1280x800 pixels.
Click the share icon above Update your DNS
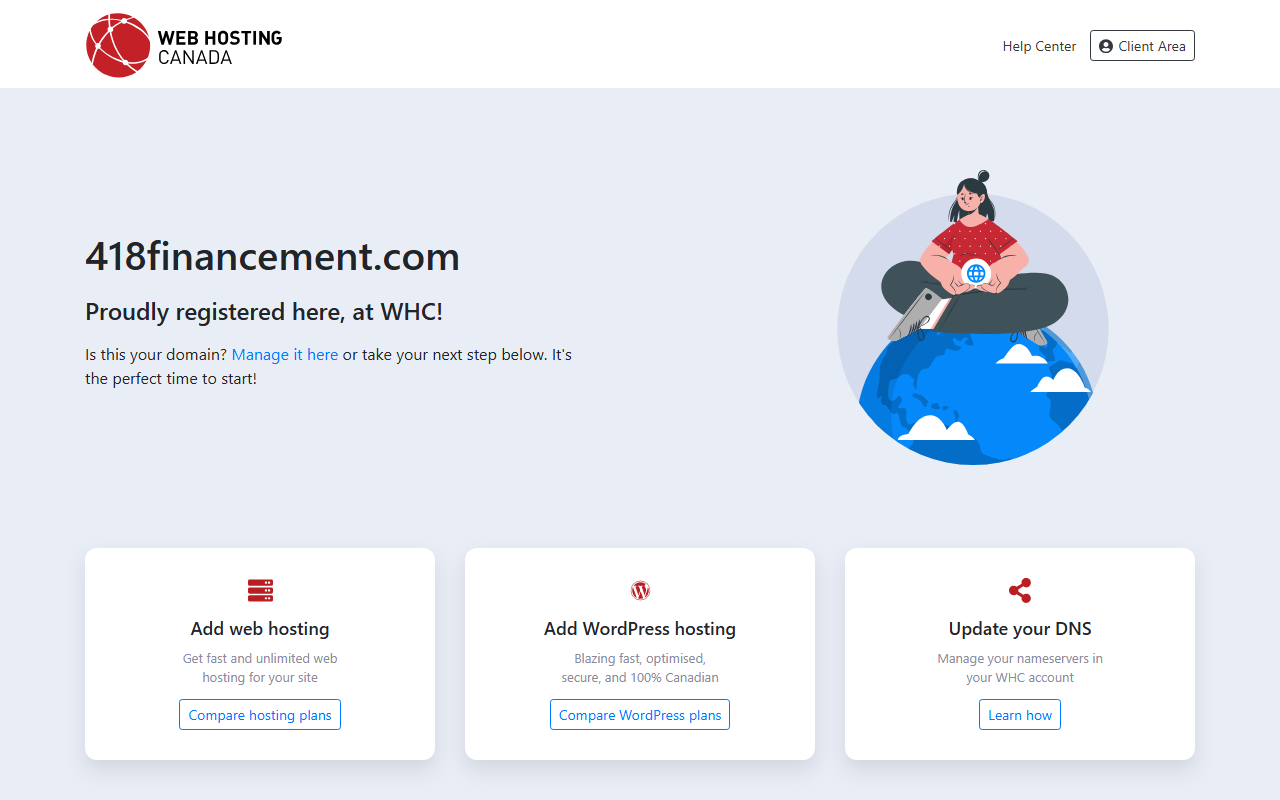pos(1020,590)
